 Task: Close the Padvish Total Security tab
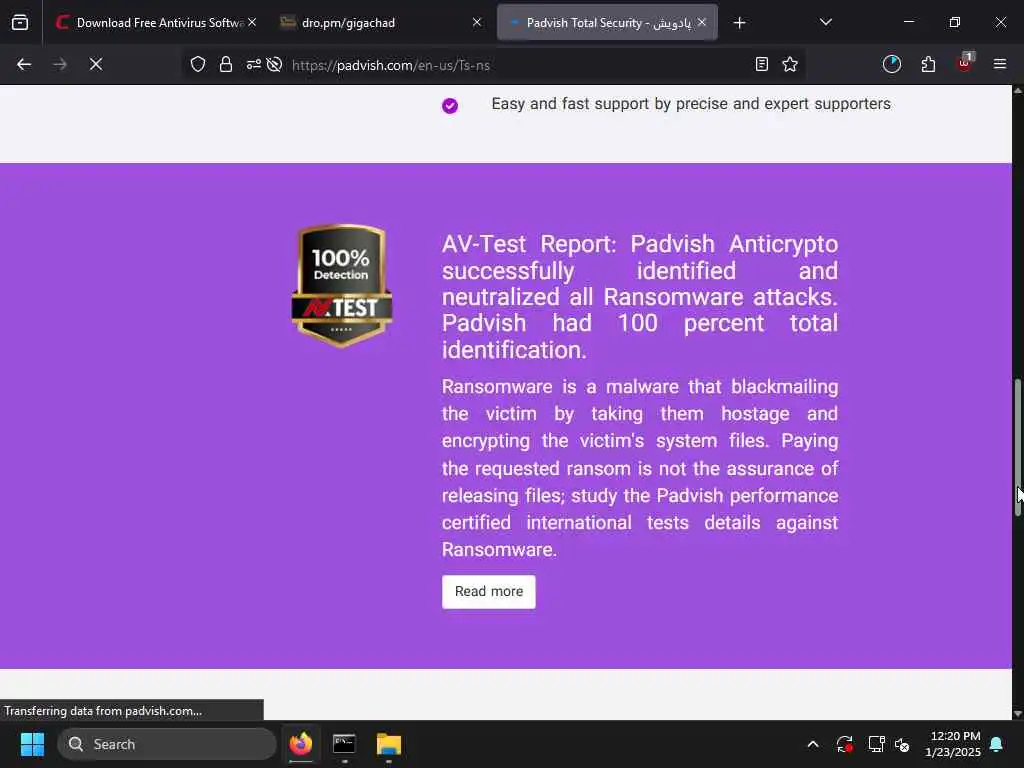(x=701, y=22)
